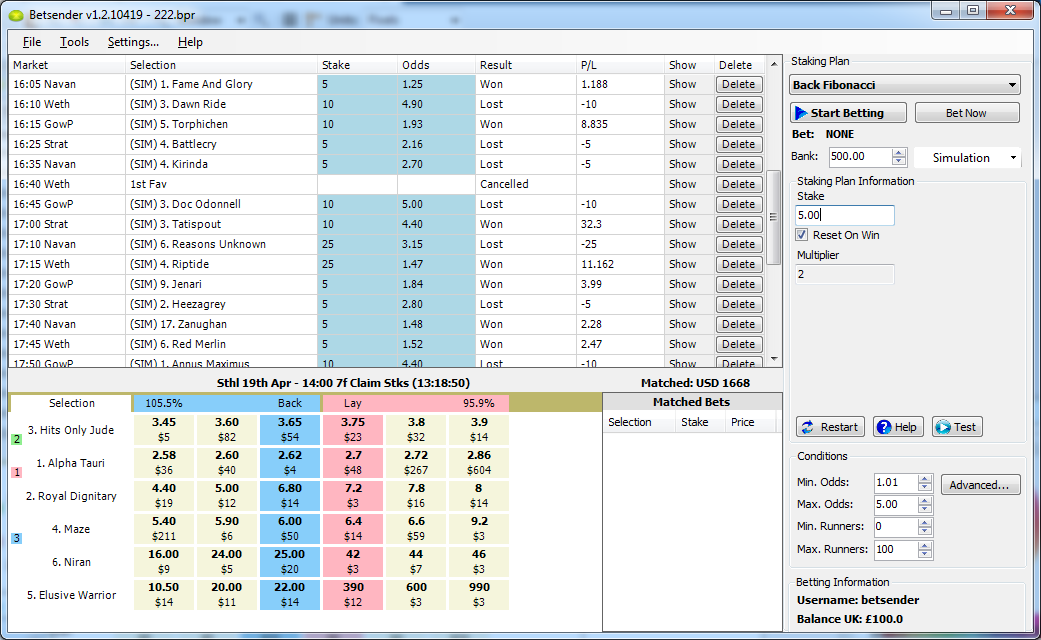The height and width of the screenshot is (640, 1041).
Task: Select back price 22.00 for Elusive Warrior
Action: click(x=289, y=595)
